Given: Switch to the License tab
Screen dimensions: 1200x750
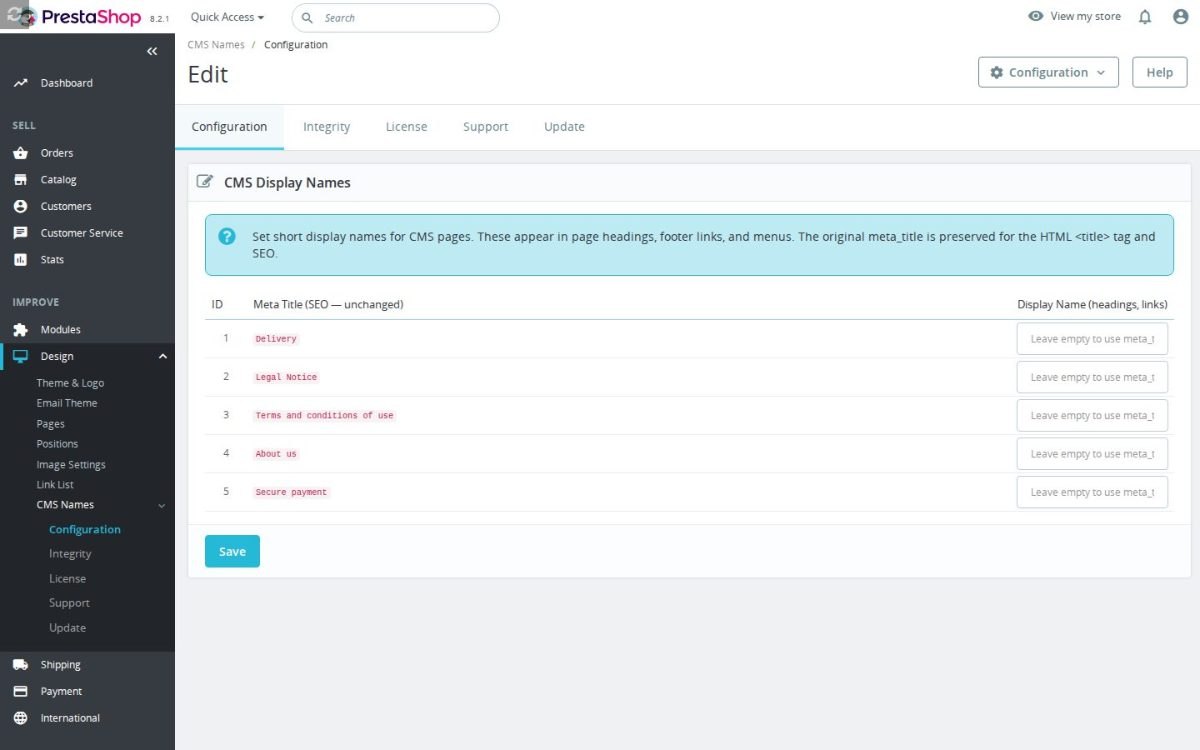Looking at the screenshot, I should click(406, 127).
